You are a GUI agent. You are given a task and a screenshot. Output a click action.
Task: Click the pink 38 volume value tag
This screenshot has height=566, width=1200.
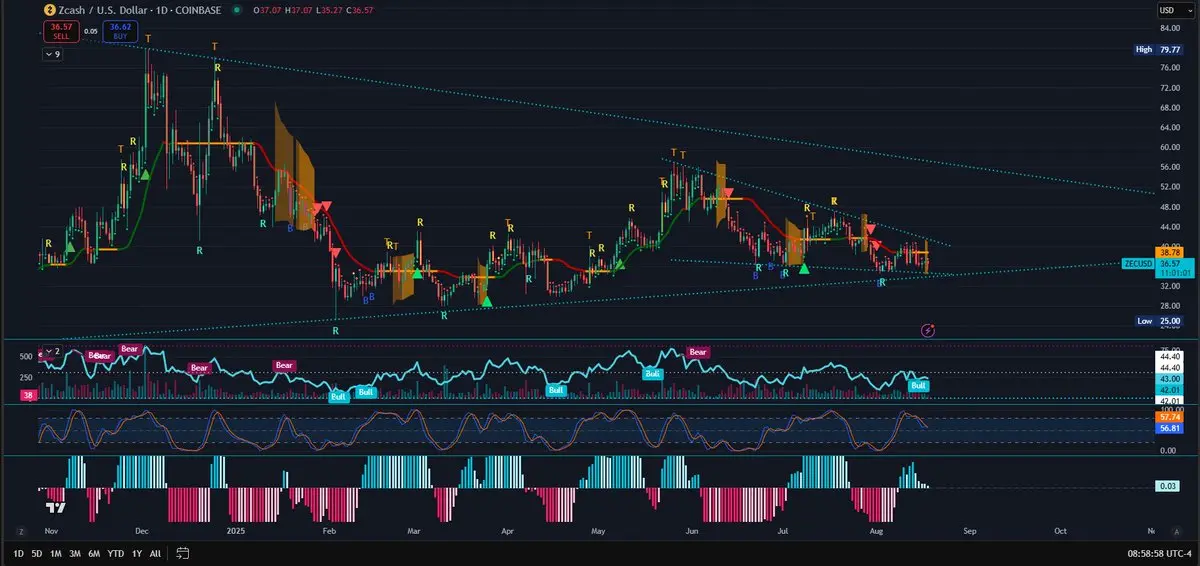[29, 396]
